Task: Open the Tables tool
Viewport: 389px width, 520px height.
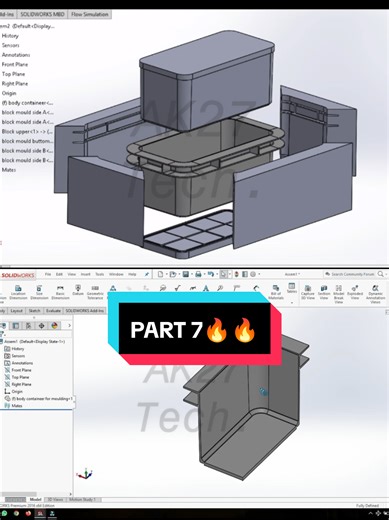Action: [292, 288]
